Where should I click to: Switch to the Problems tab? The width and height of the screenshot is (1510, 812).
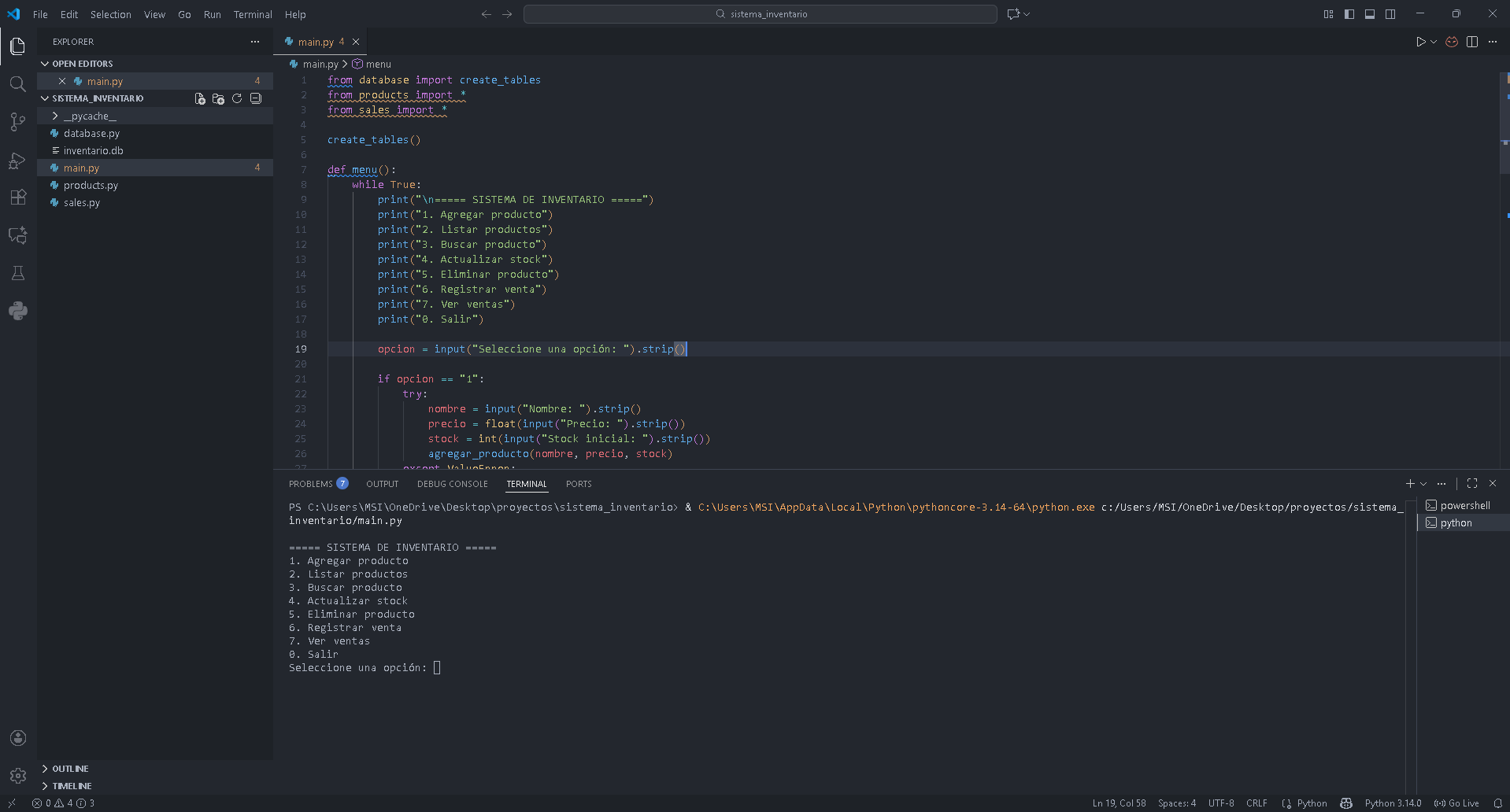pos(311,484)
